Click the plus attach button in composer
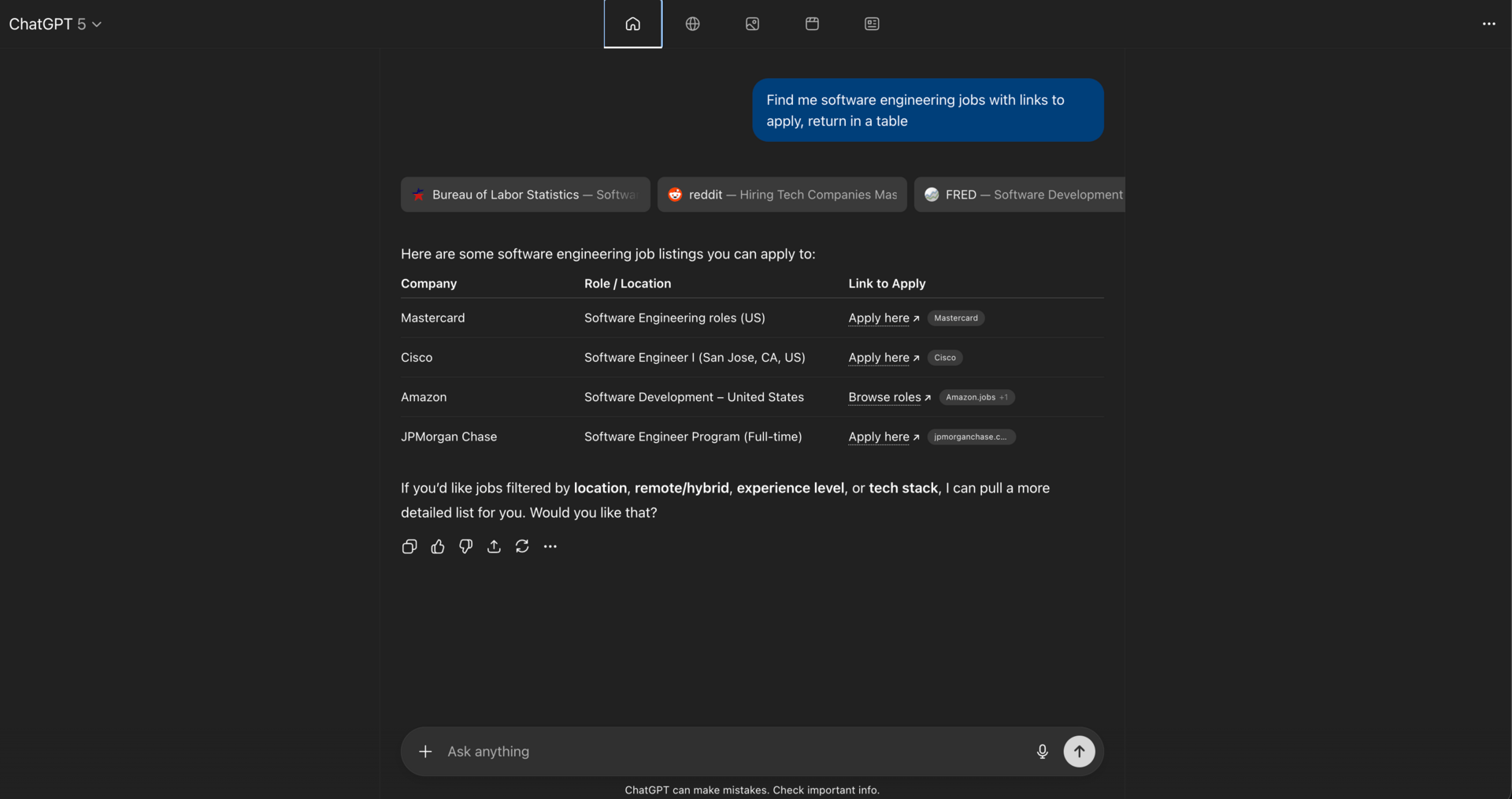The width and height of the screenshot is (1512, 799). point(425,752)
